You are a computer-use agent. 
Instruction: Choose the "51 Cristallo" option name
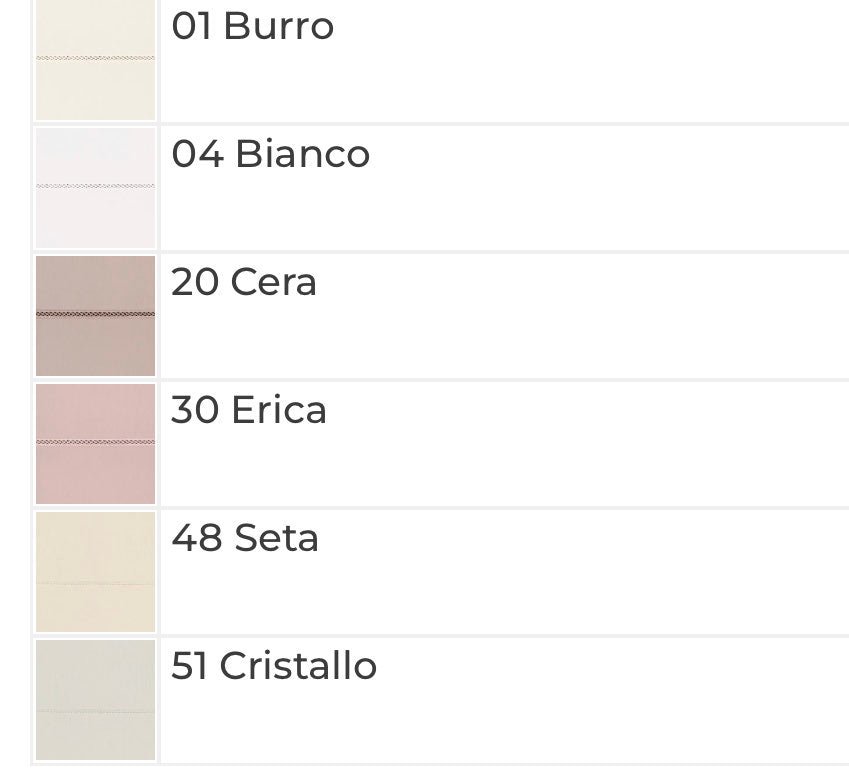pyautogui.click(x=273, y=666)
